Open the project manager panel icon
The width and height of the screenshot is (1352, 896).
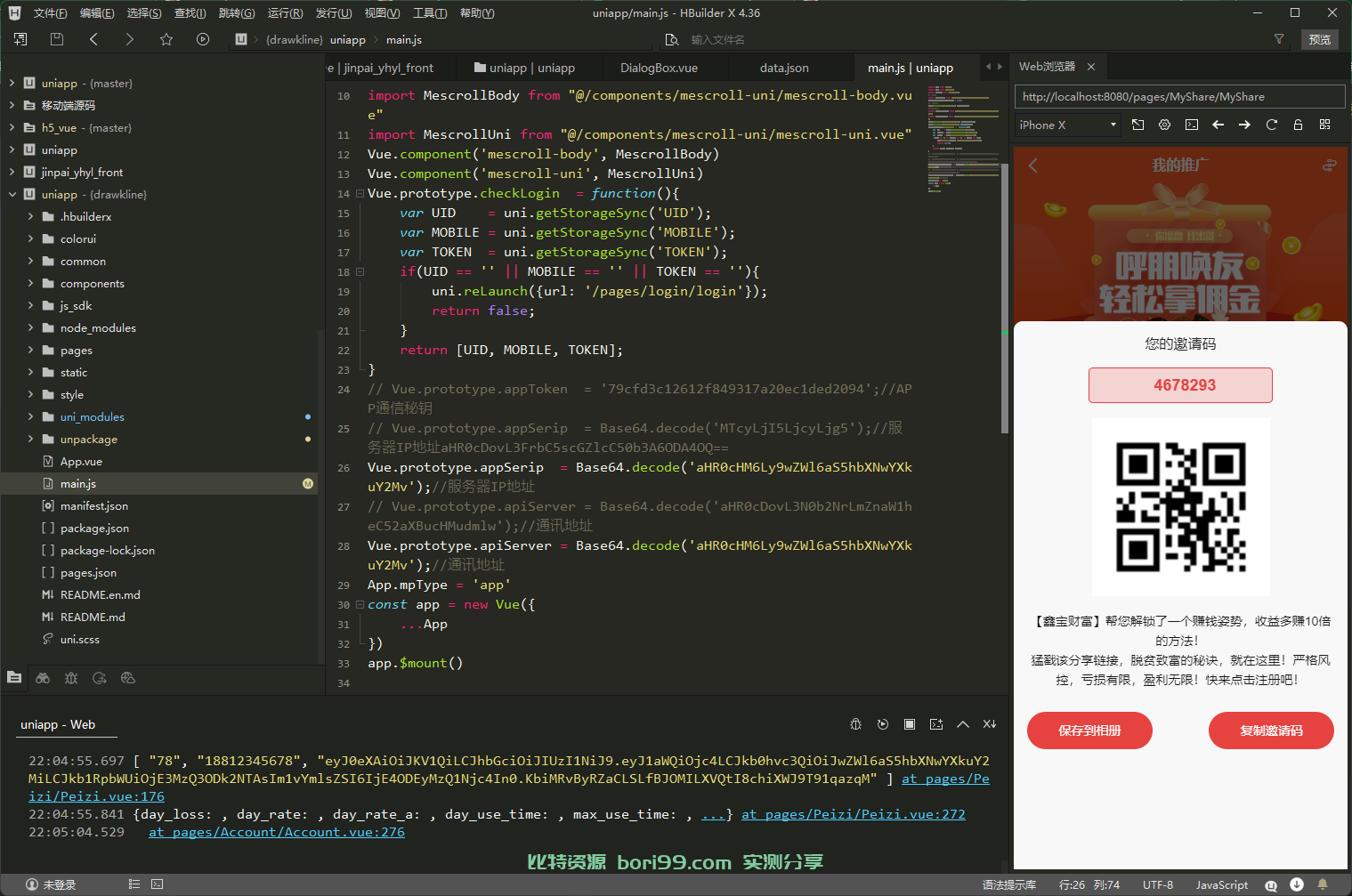pyautogui.click(x=14, y=678)
